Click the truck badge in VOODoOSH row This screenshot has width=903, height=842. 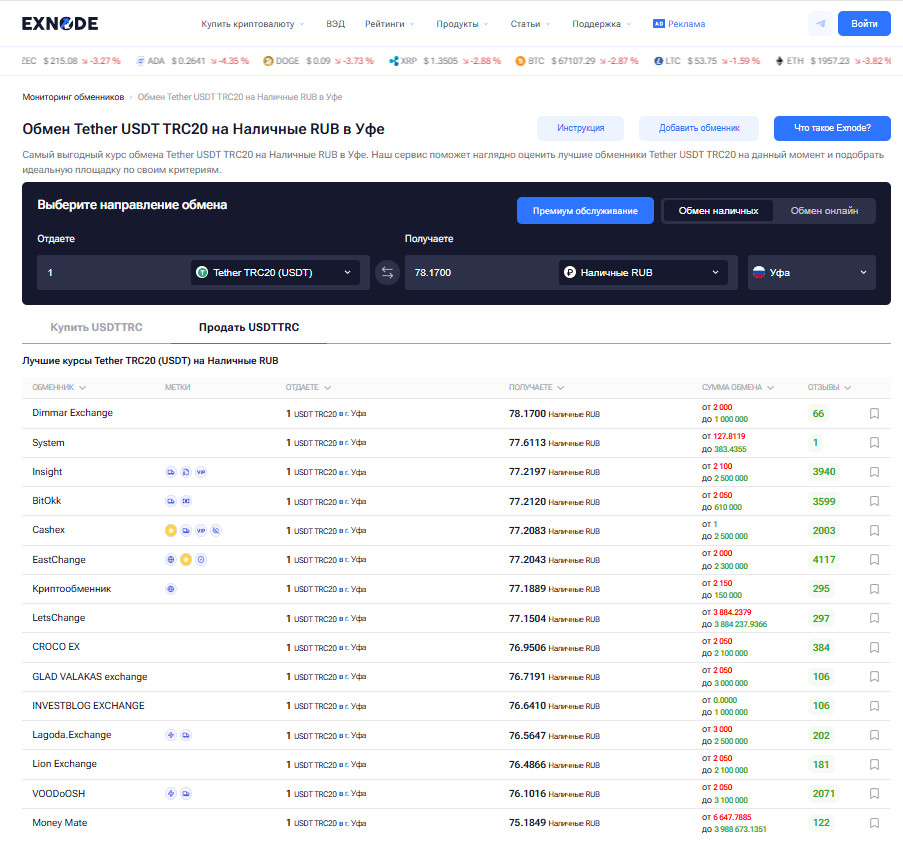coord(185,794)
